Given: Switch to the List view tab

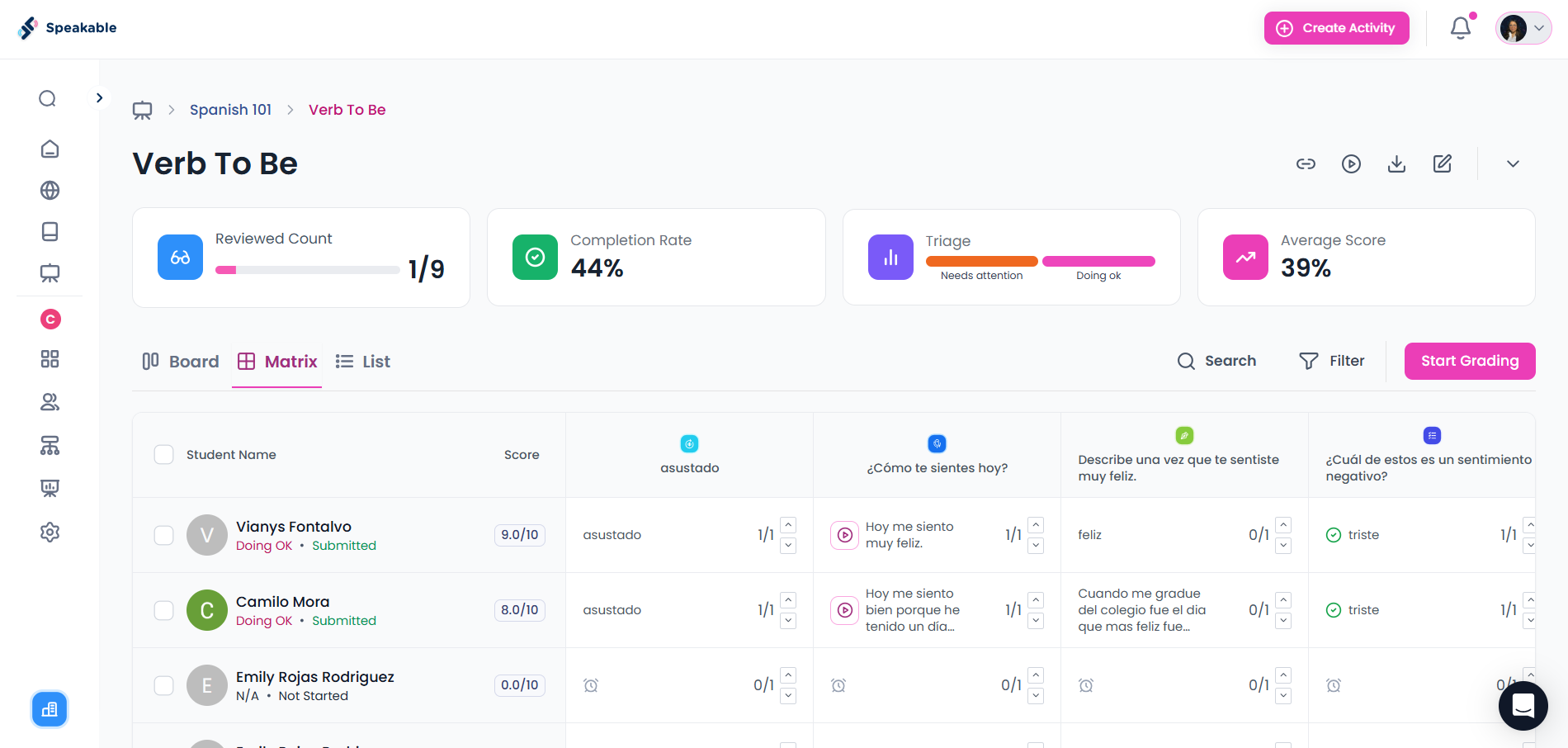Looking at the screenshot, I should [x=363, y=362].
